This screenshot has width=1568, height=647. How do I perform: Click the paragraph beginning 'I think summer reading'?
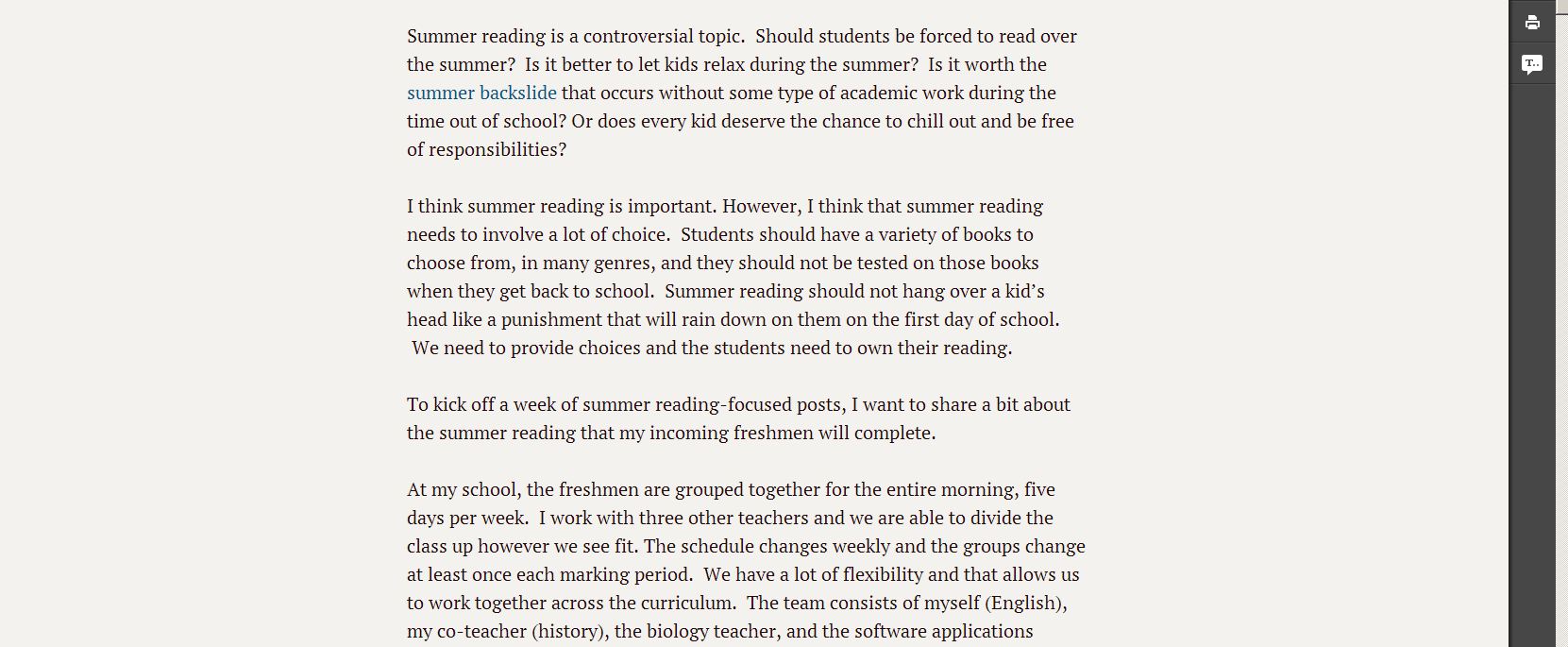734,277
